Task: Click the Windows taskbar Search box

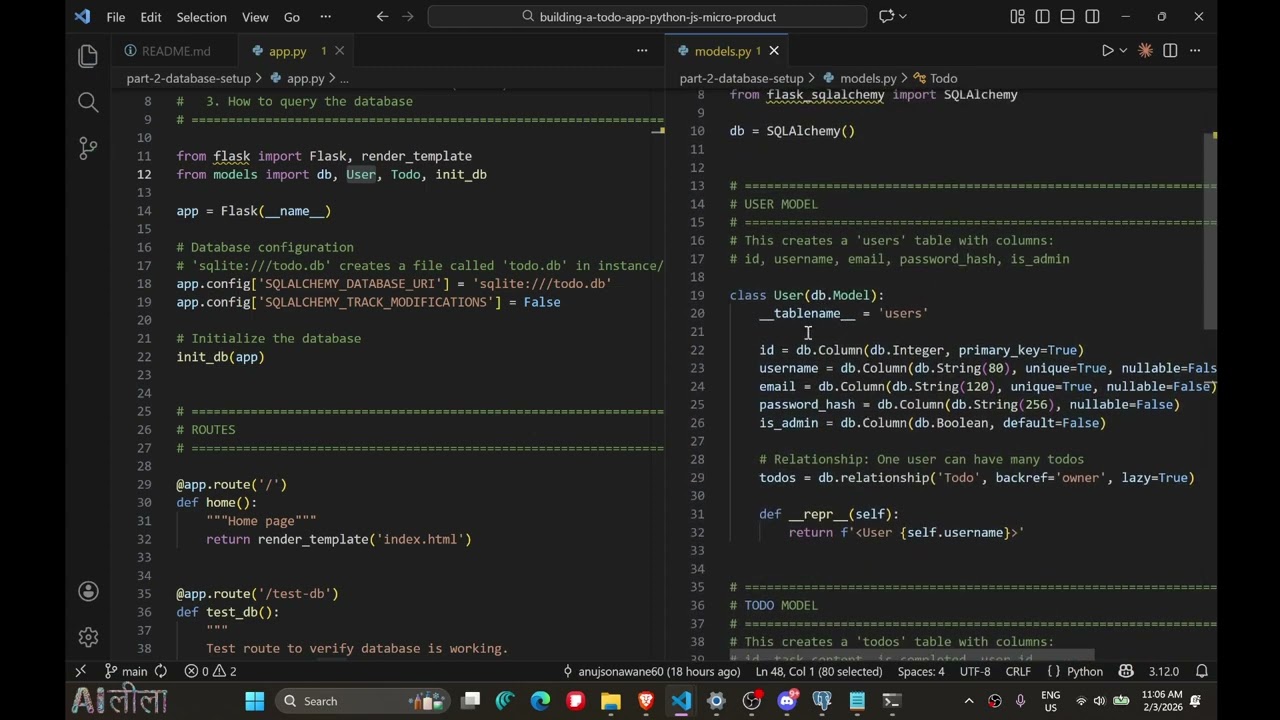Action: (x=361, y=701)
